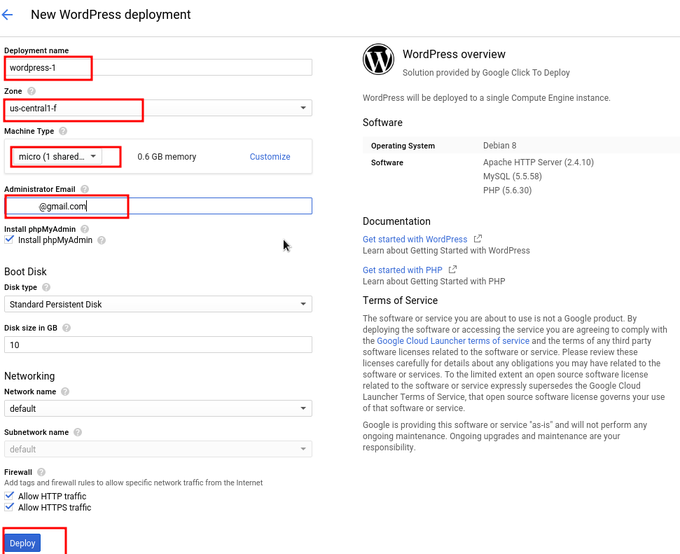Open the Machine Type help icon
The image size is (680, 554).
point(63,131)
